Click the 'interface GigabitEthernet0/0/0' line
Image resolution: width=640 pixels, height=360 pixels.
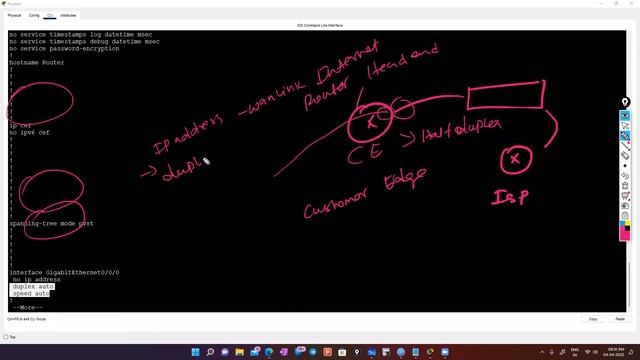pos(64,272)
